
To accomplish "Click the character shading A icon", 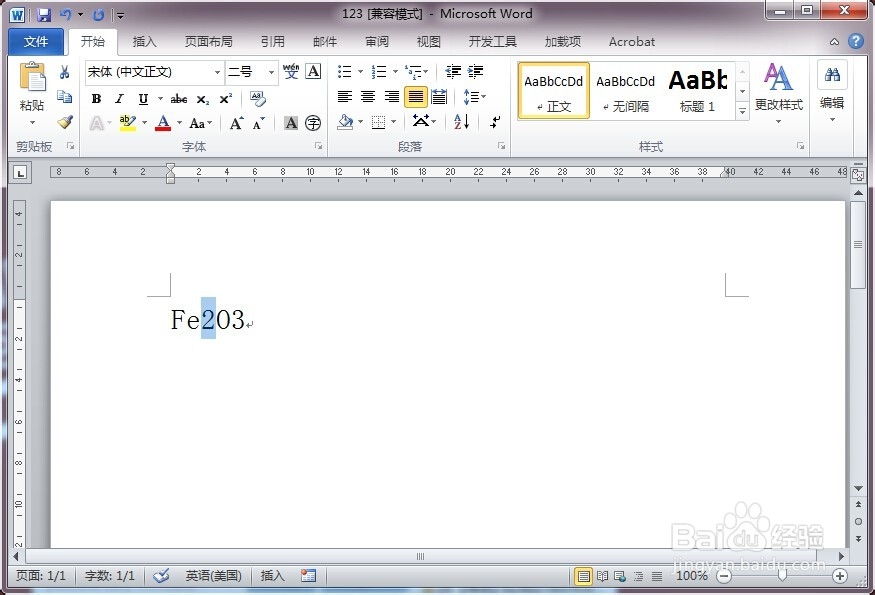I will (291, 123).
